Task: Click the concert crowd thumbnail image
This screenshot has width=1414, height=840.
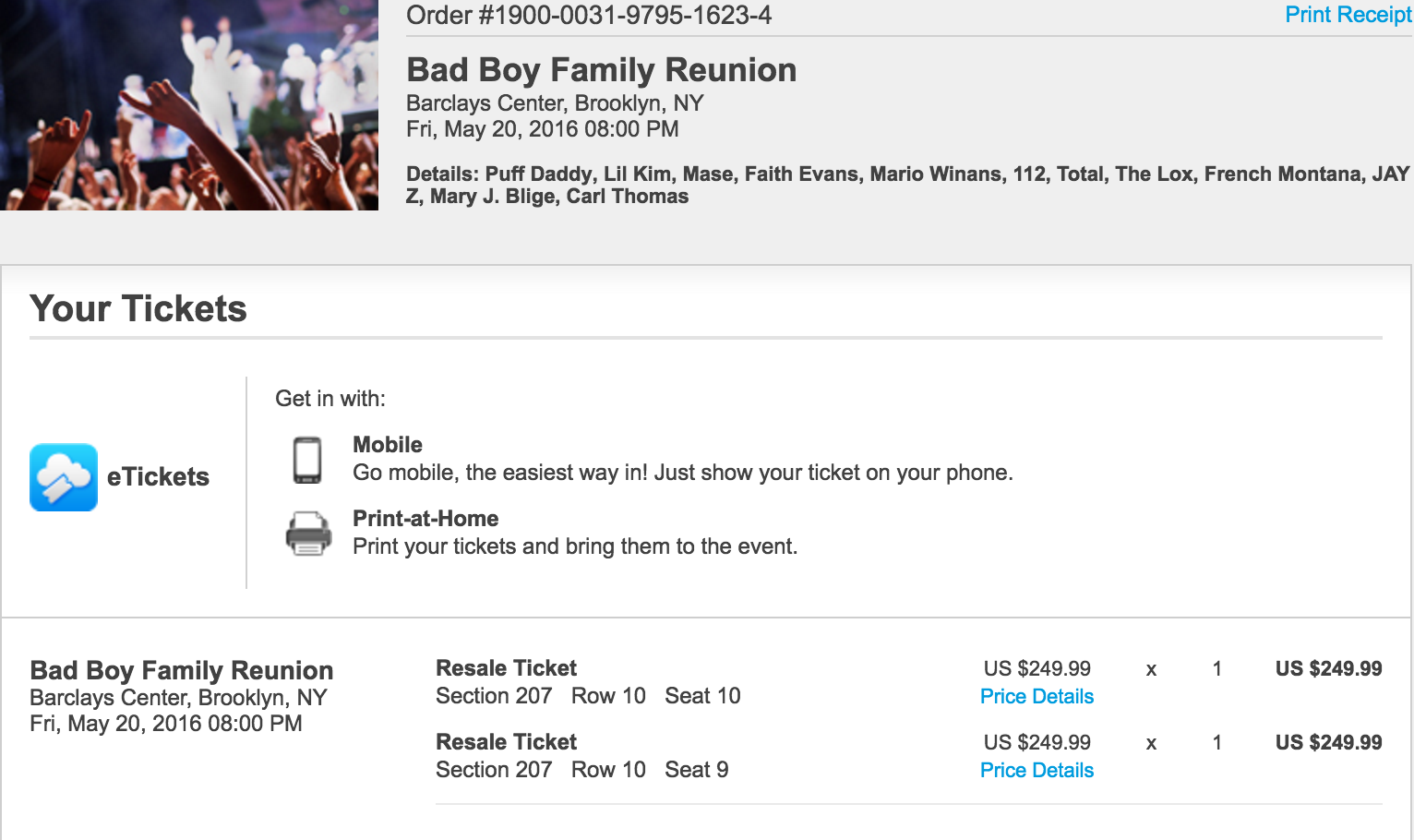Action: [x=189, y=105]
